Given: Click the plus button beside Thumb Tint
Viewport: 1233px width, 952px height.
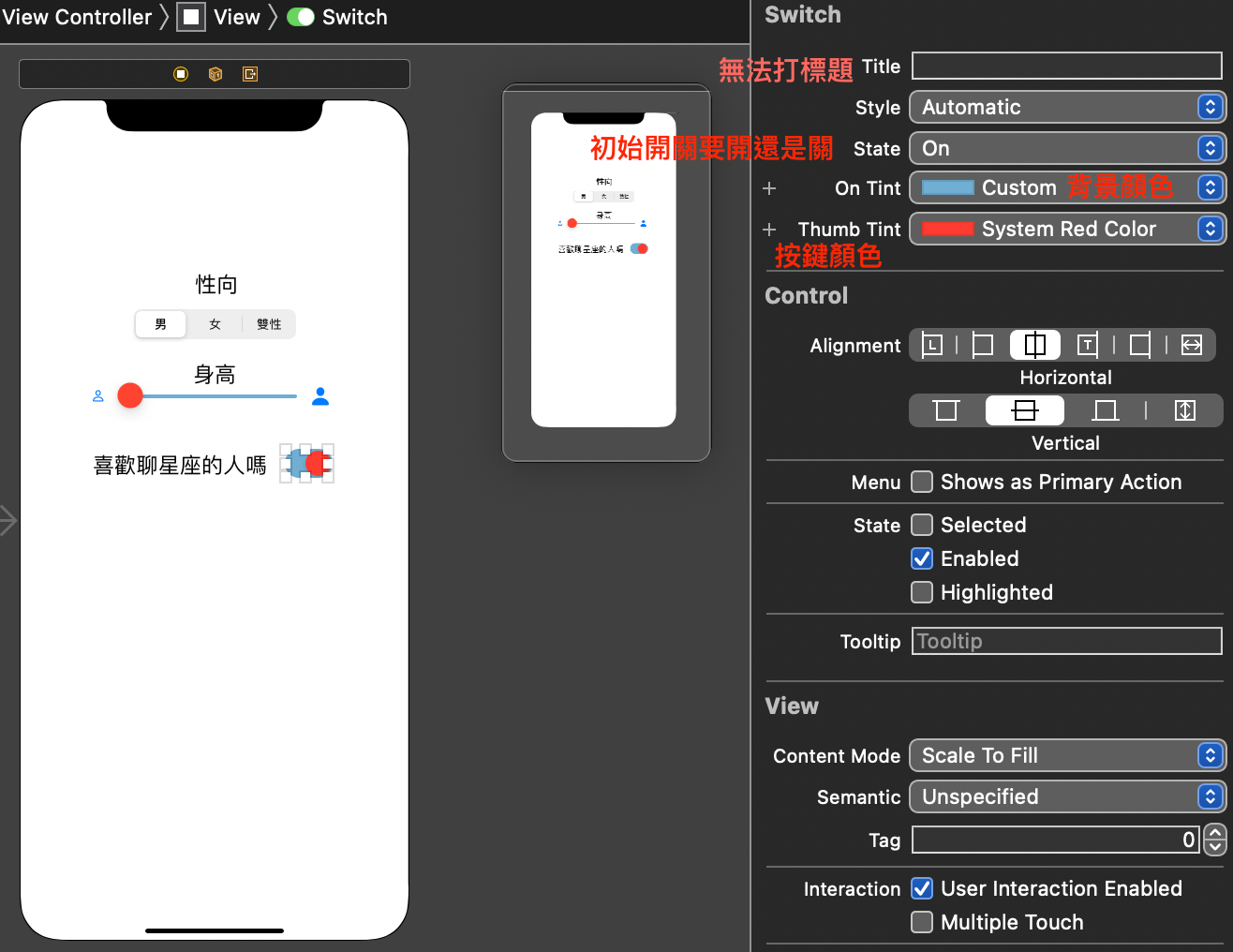Looking at the screenshot, I should (768, 229).
